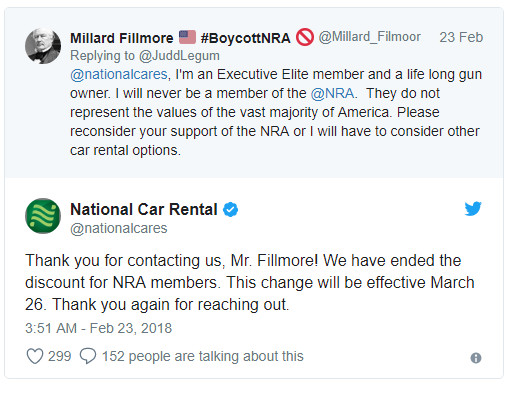Open the National Car Rental display name

pyautogui.click(x=144, y=209)
